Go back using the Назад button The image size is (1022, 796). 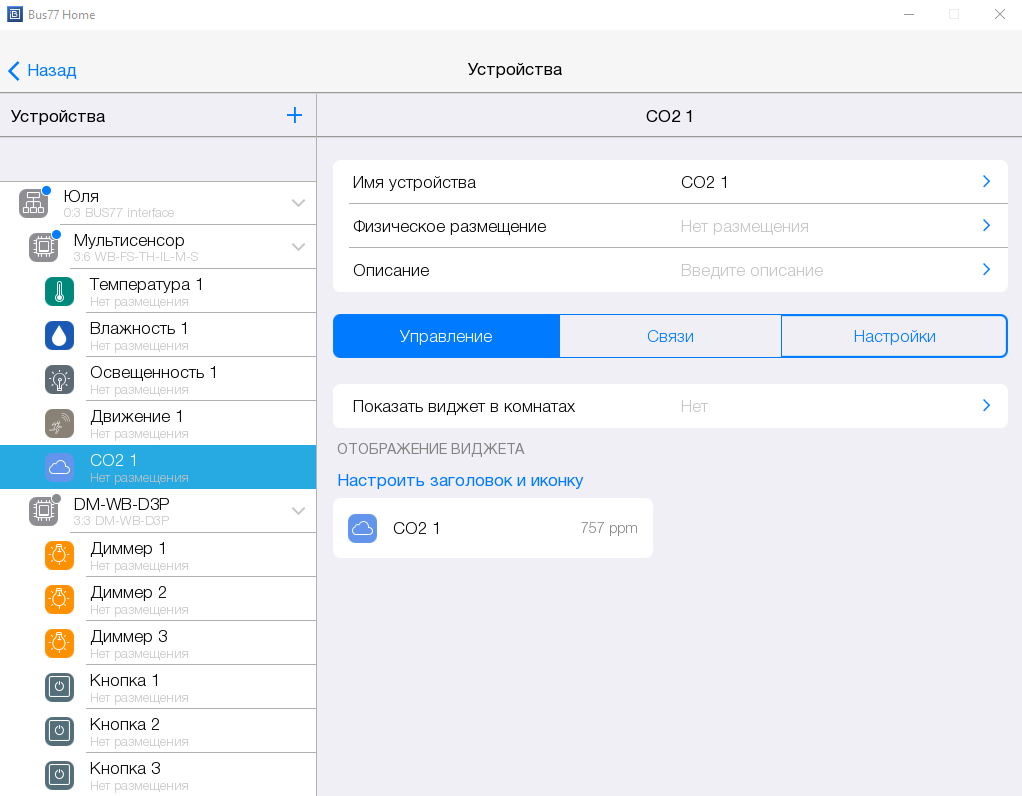point(43,70)
